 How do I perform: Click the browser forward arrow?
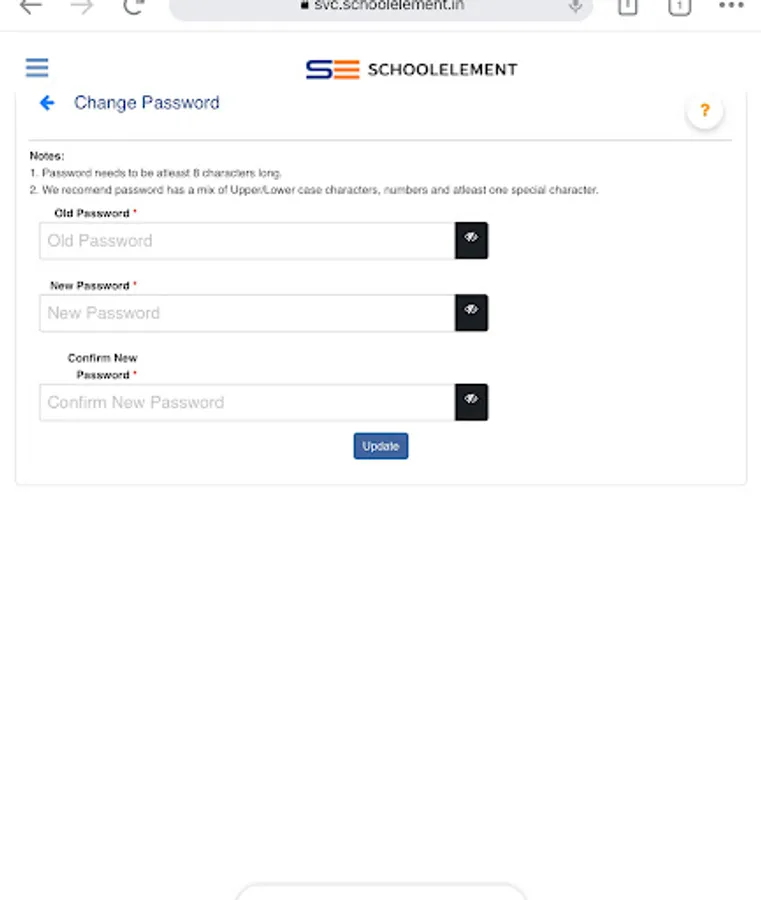pyautogui.click(x=82, y=6)
